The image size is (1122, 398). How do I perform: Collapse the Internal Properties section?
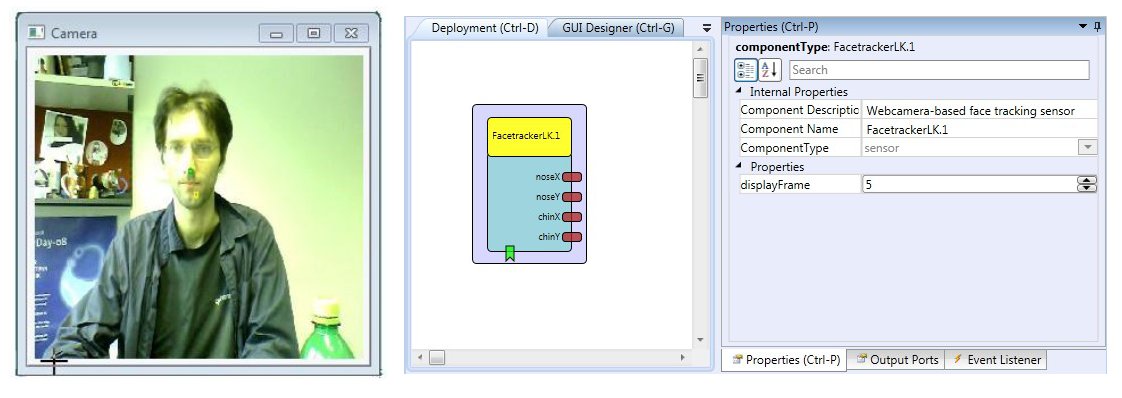click(738, 92)
